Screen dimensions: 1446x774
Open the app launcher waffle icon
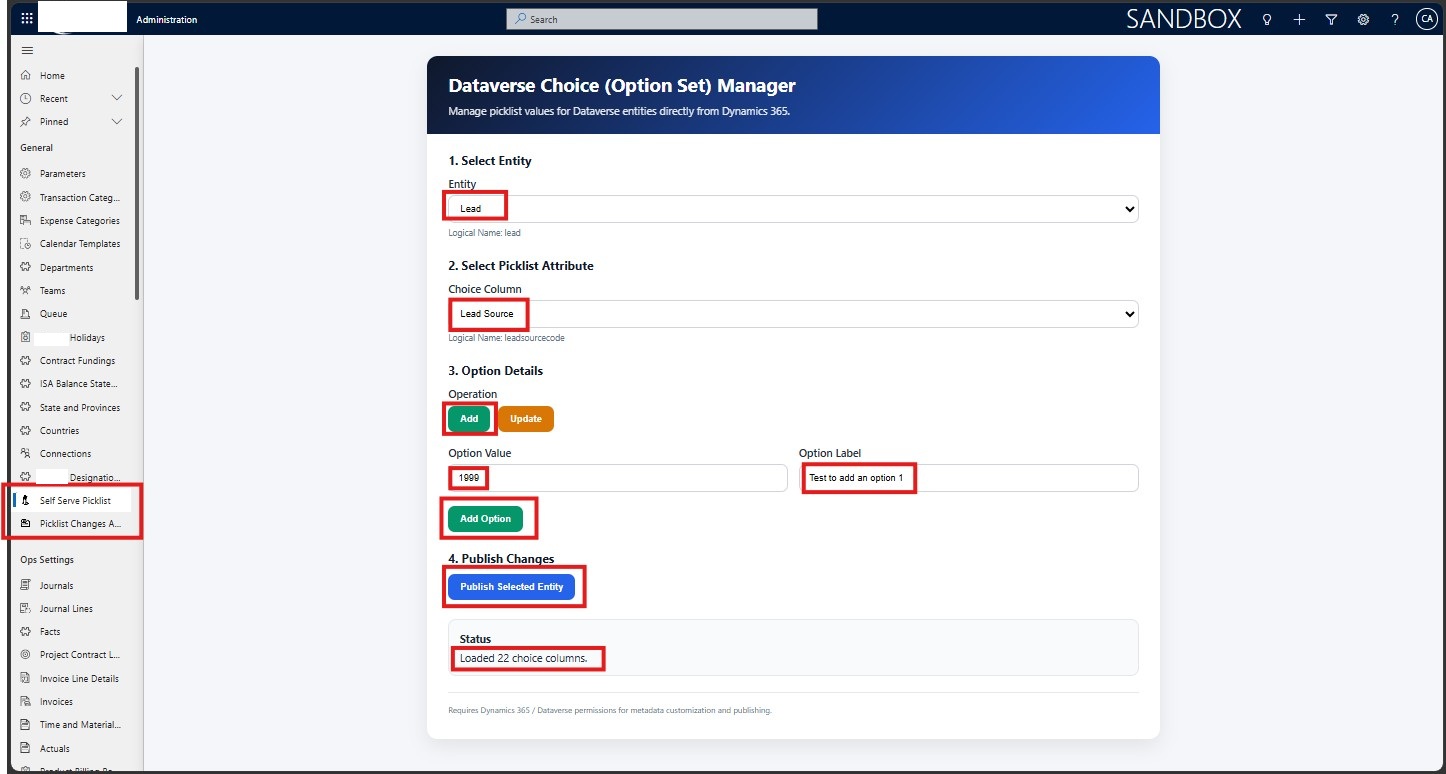[x=27, y=19]
